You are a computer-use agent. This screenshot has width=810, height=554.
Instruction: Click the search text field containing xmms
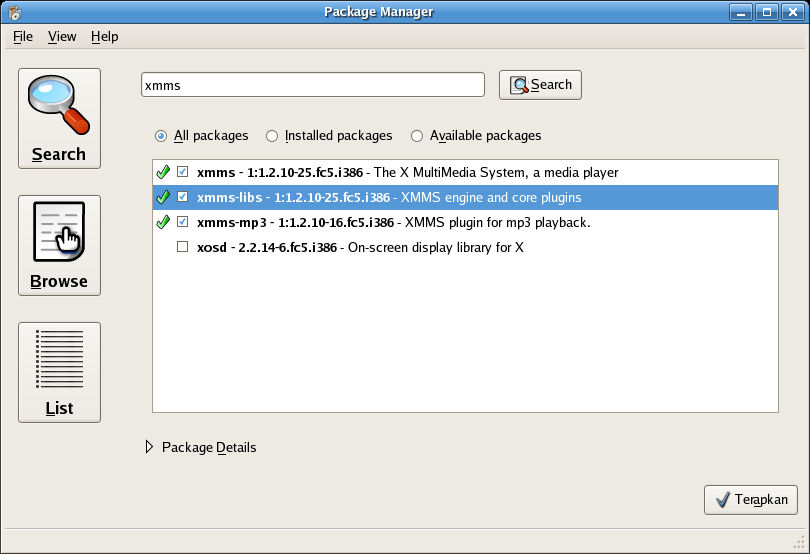click(313, 85)
